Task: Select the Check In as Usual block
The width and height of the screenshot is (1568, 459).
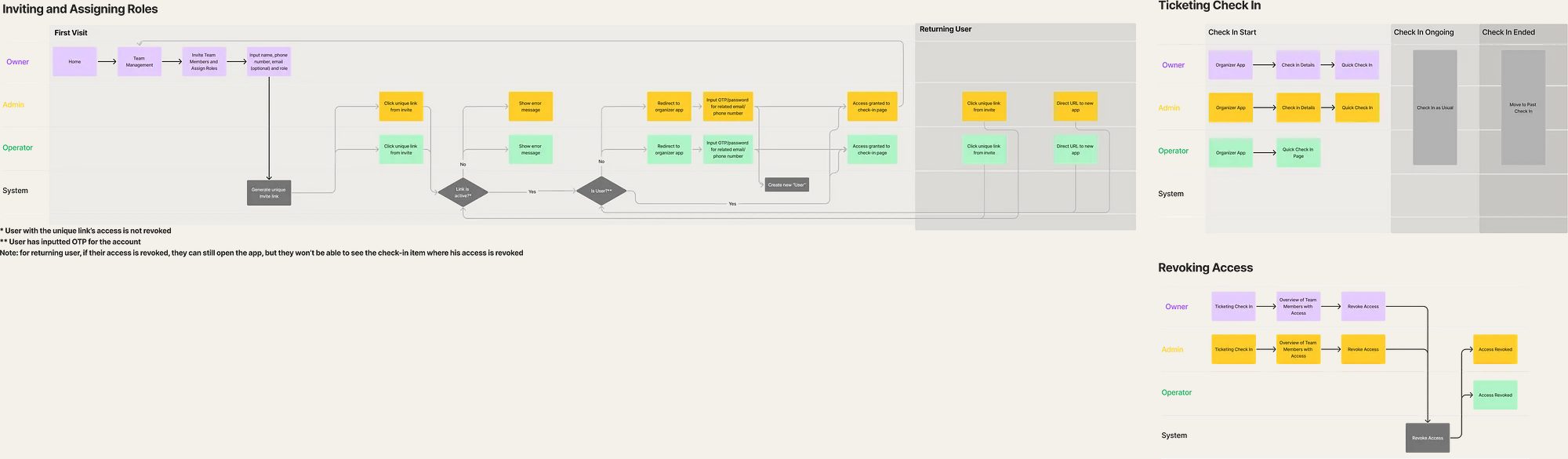Action: pos(1435,107)
